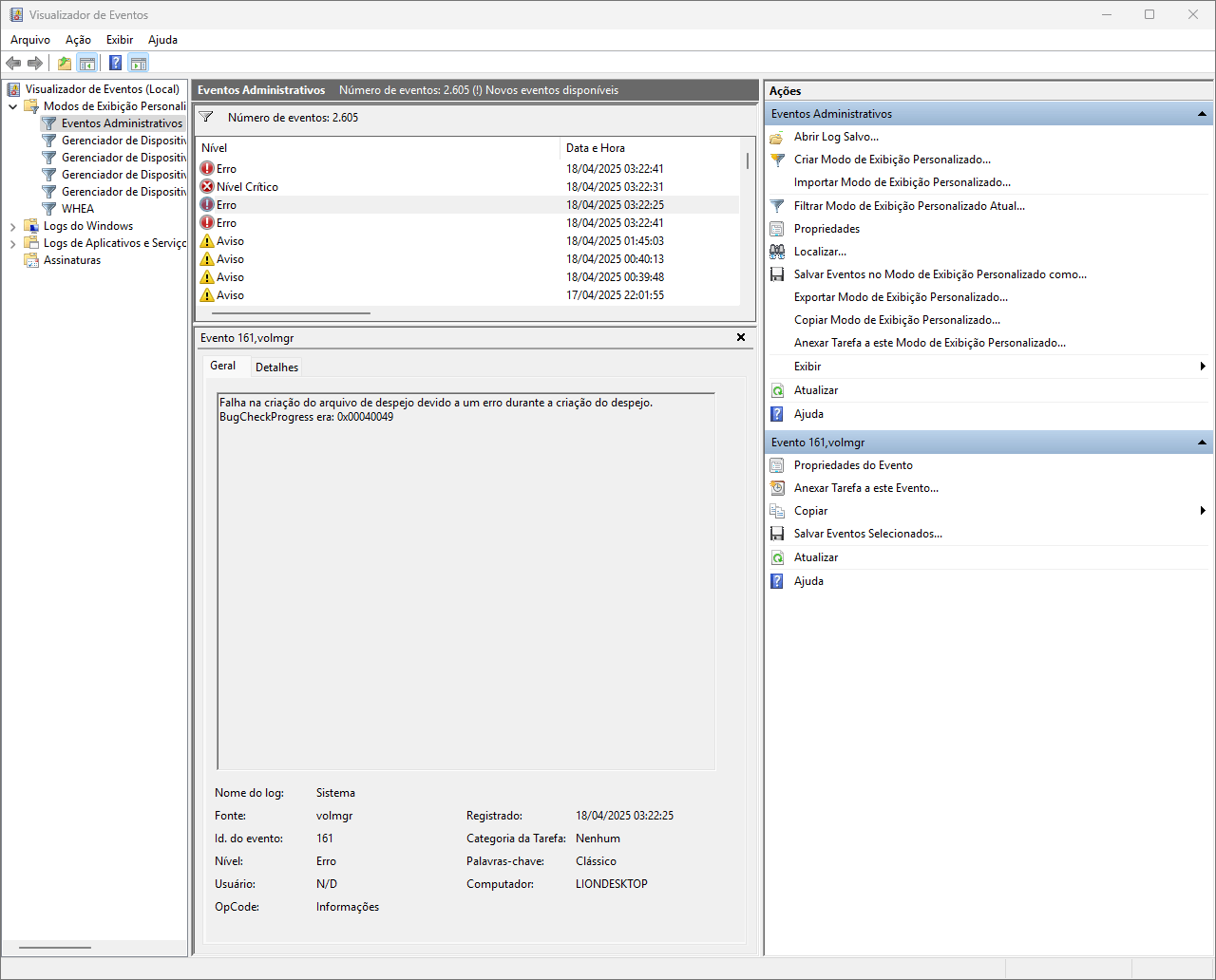This screenshot has height=980, width=1216.
Task: Open Propriedades in Eventos Administrativos actions
Action: click(826, 229)
